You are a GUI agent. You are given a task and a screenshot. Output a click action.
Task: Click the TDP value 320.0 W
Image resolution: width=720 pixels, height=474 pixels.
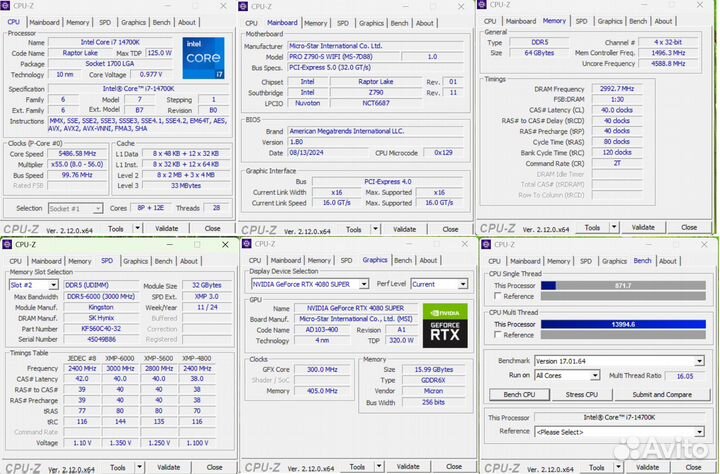point(401,341)
